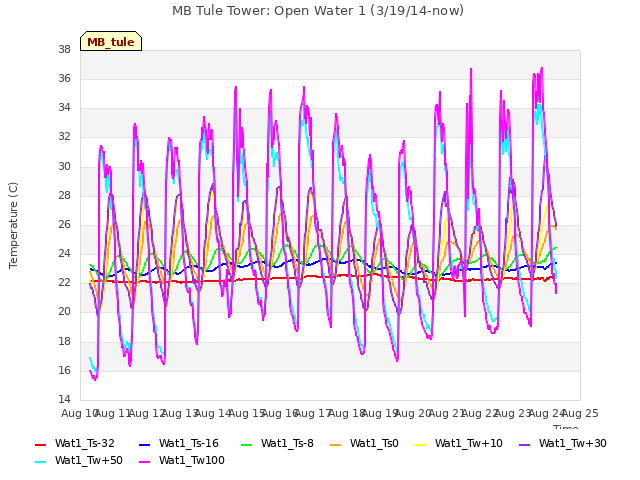
Task: Click the Temperature (C) axis label
Action: click(13, 225)
